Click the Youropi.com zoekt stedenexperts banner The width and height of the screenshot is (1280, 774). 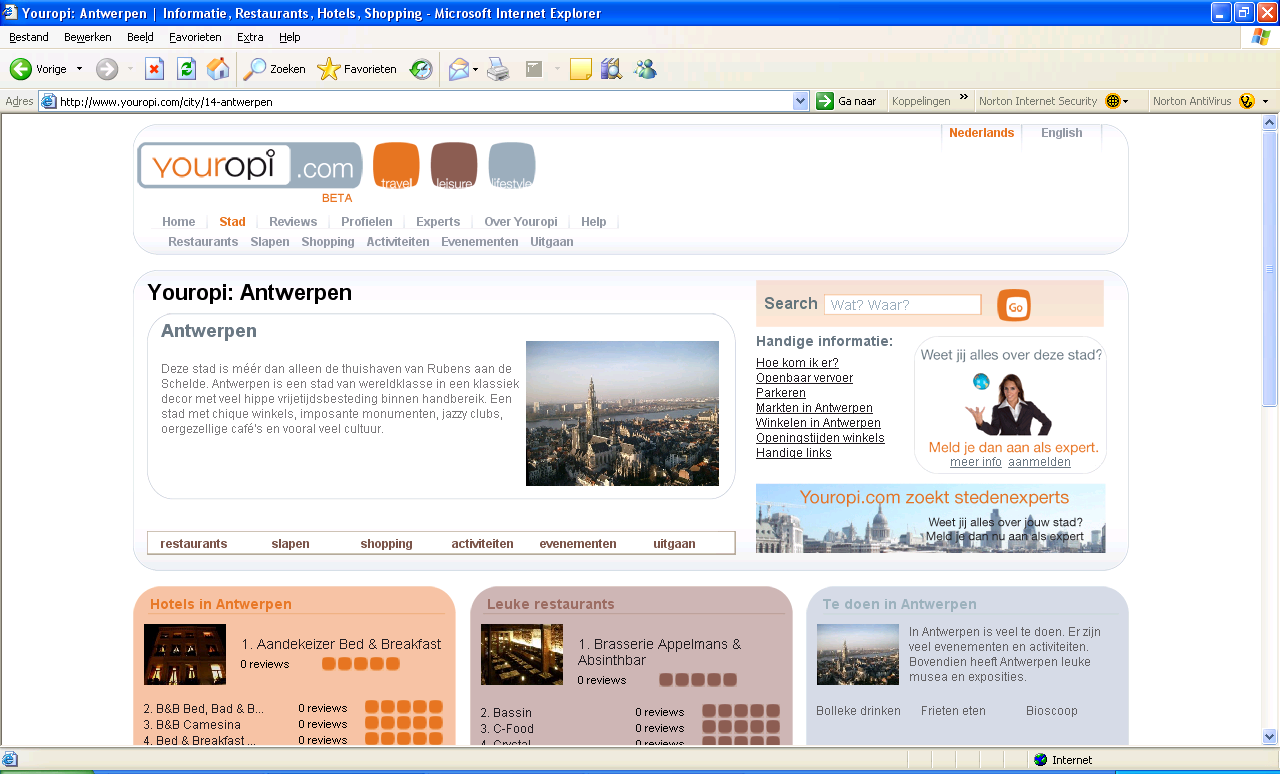930,518
